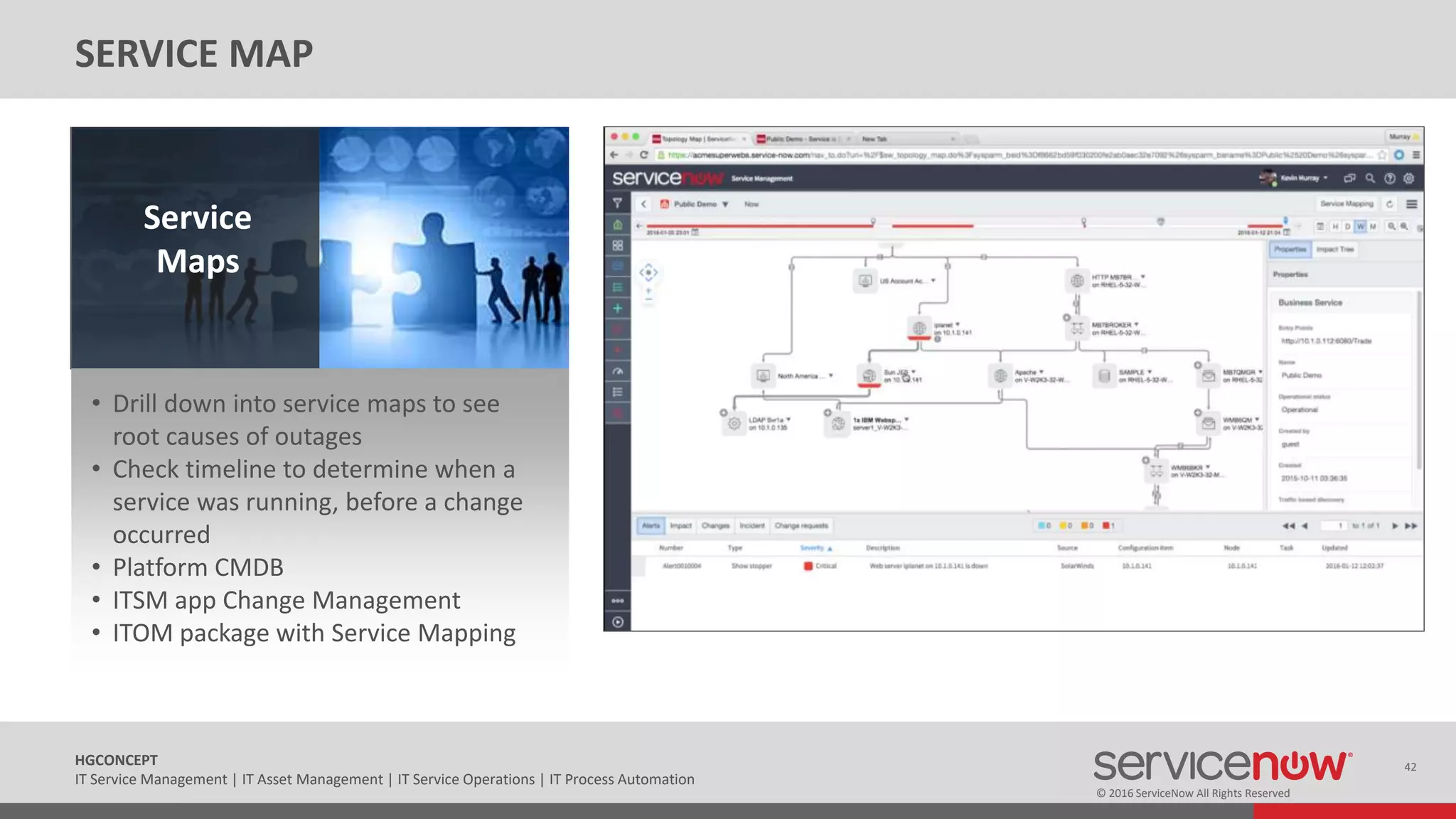Screen dimensions: 1456x819
Task: Select the D daily timeline scale
Action: point(1347,226)
